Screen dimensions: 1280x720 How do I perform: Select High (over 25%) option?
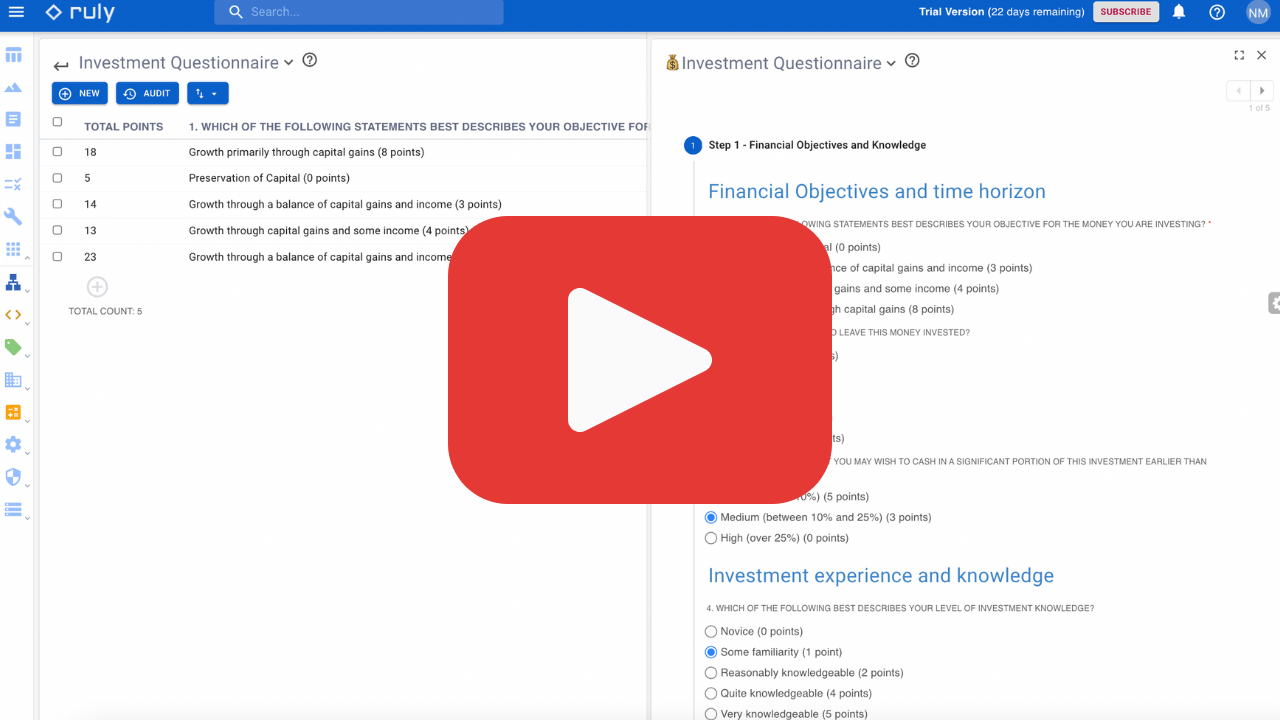(x=711, y=538)
